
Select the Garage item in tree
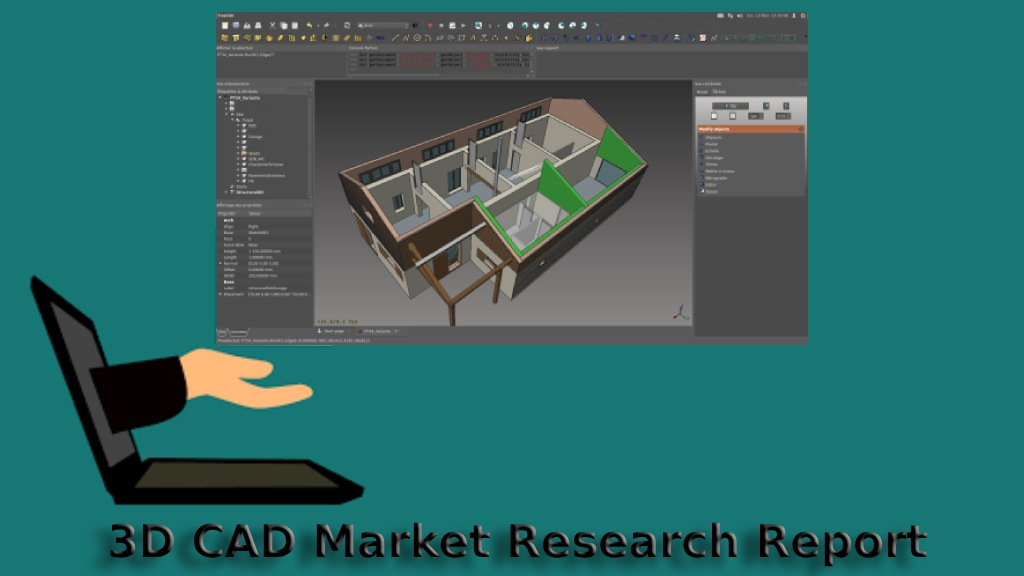click(x=255, y=136)
